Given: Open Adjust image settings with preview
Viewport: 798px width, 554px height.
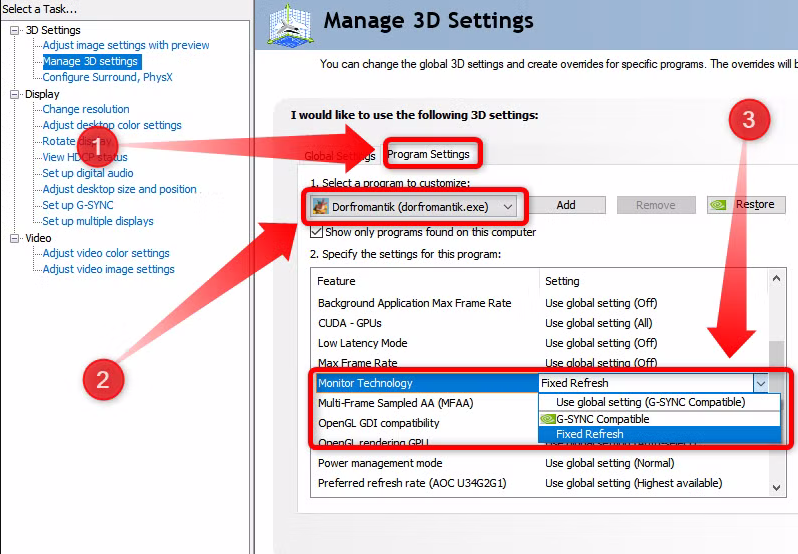Looking at the screenshot, I should coord(126,45).
